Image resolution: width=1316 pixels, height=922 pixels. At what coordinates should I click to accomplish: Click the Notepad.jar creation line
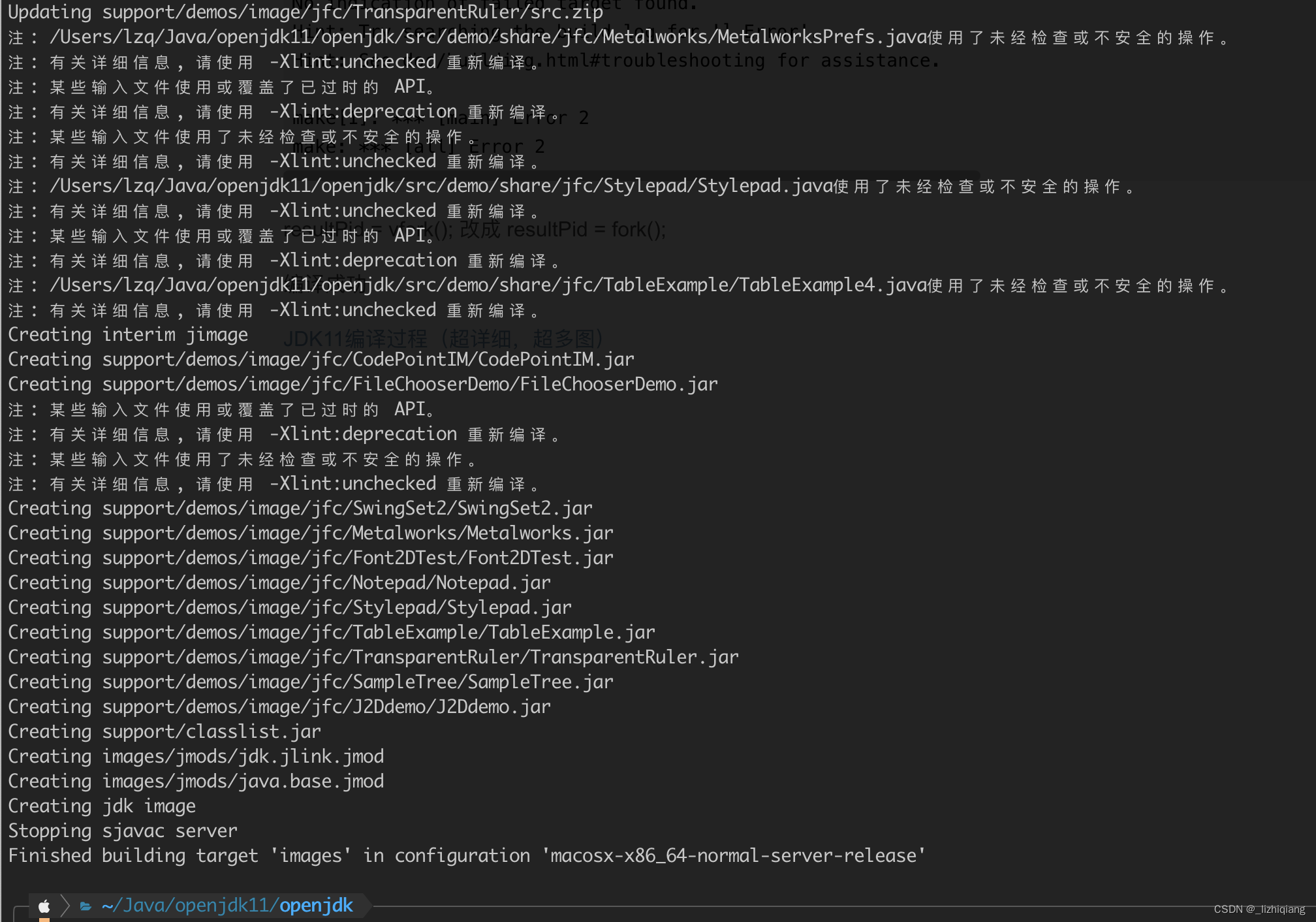click(279, 582)
